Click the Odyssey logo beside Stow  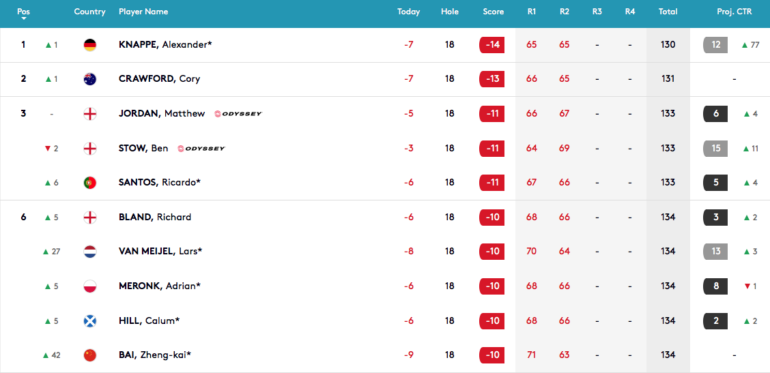pos(201,148)
